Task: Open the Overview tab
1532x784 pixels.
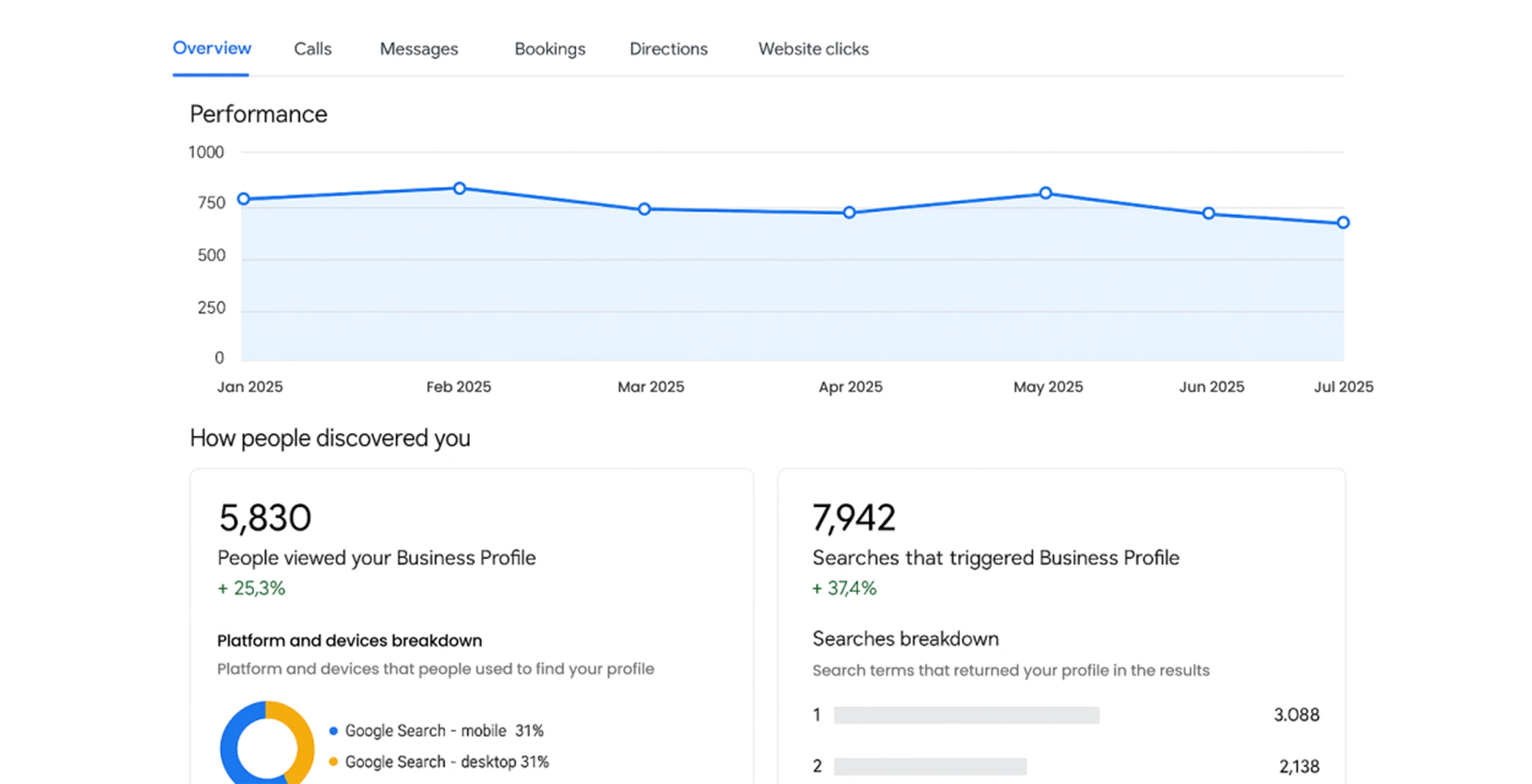Action: point(211,48)
